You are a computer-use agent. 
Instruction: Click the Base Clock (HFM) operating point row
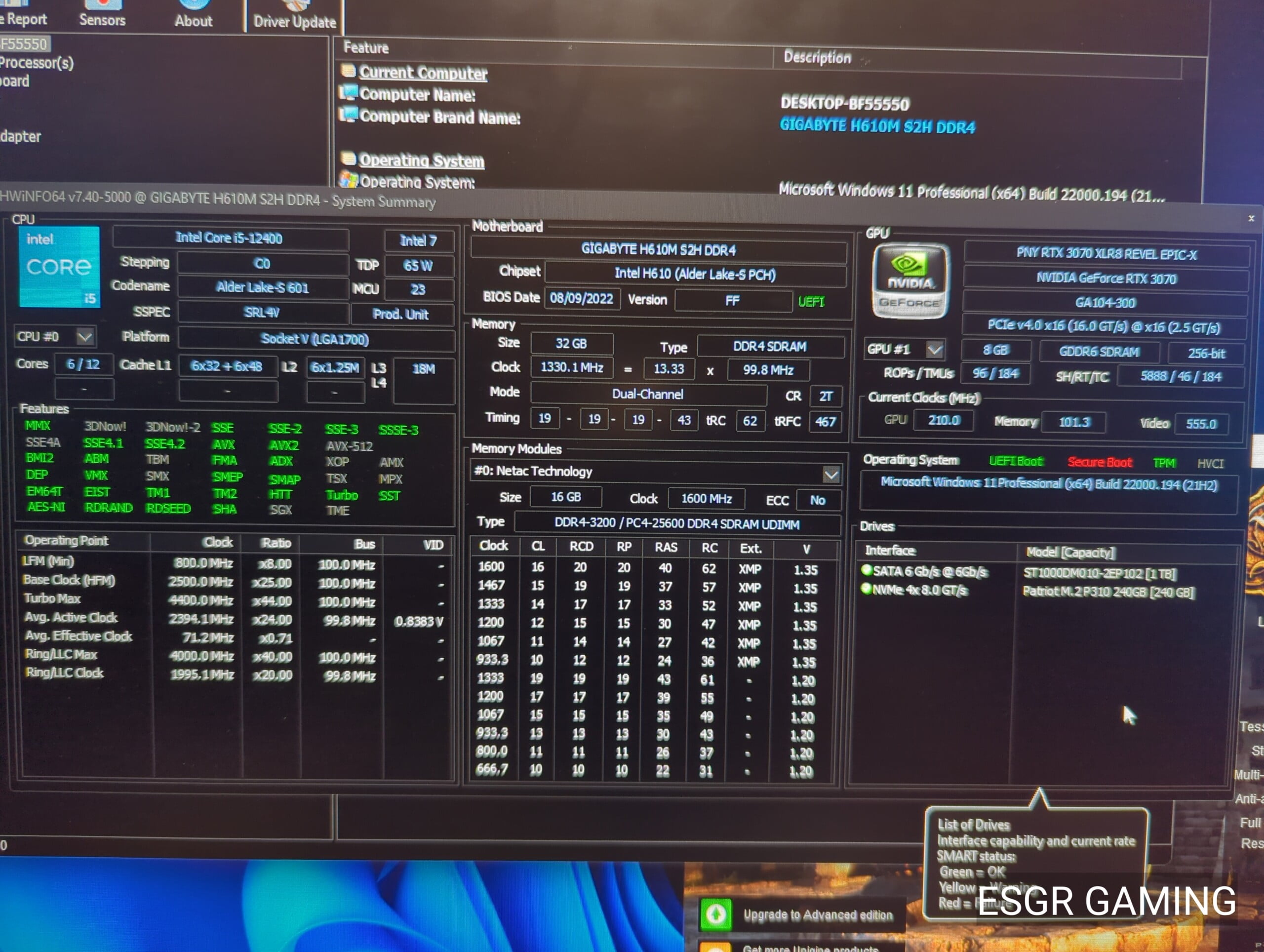pos(236,582)
